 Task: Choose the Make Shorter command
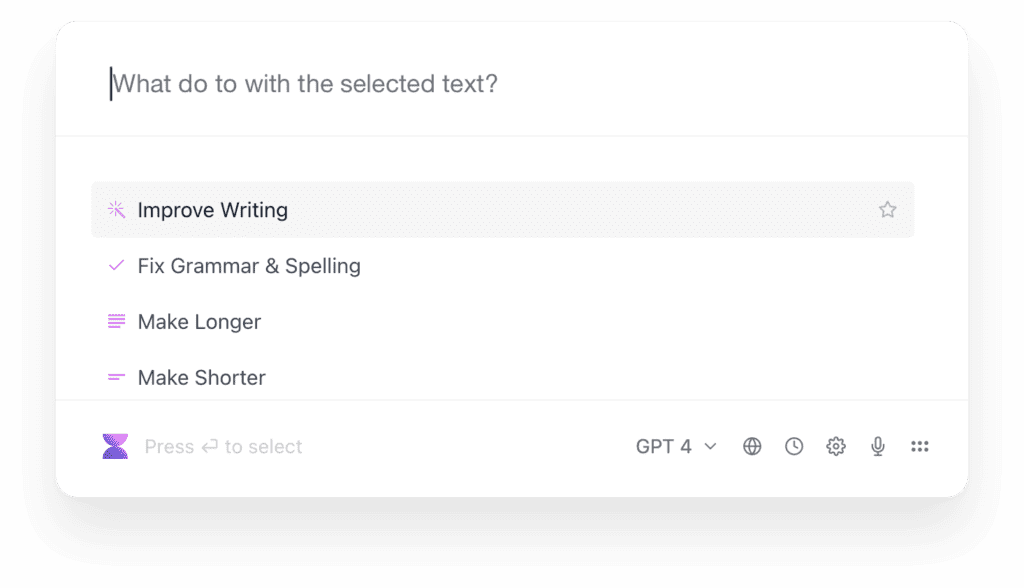tap(202, 378)
